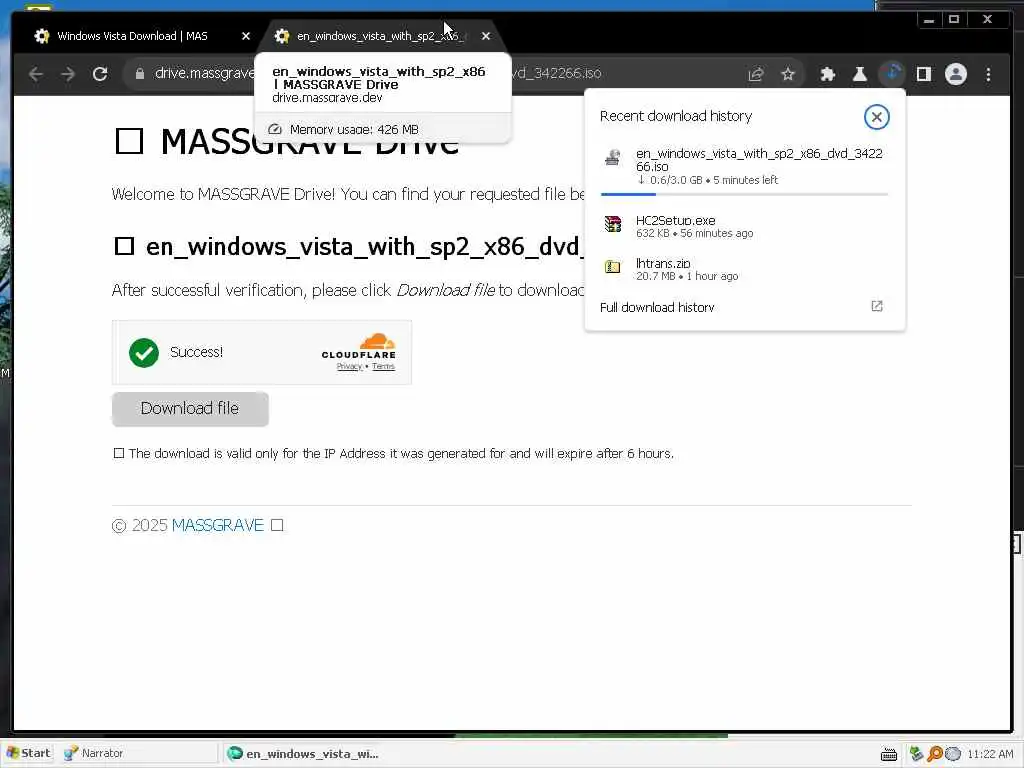Open the Extensions puzzle icon
Image resolution: width=1024 pixels, height=768 pixels.
pyautogui.click(x=828, y=74)
